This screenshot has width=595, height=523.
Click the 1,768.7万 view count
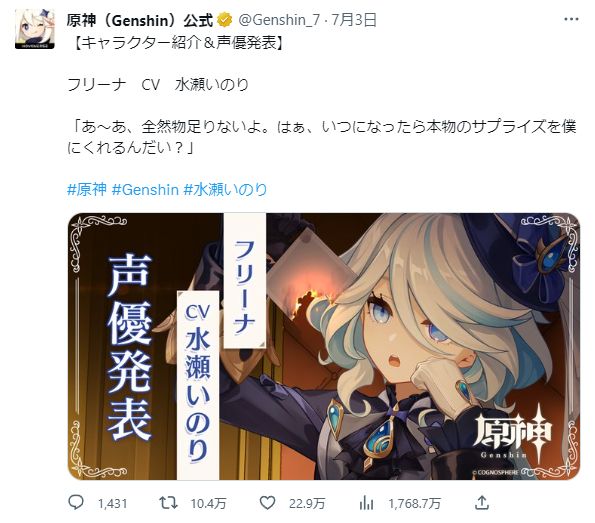[414, 504]
